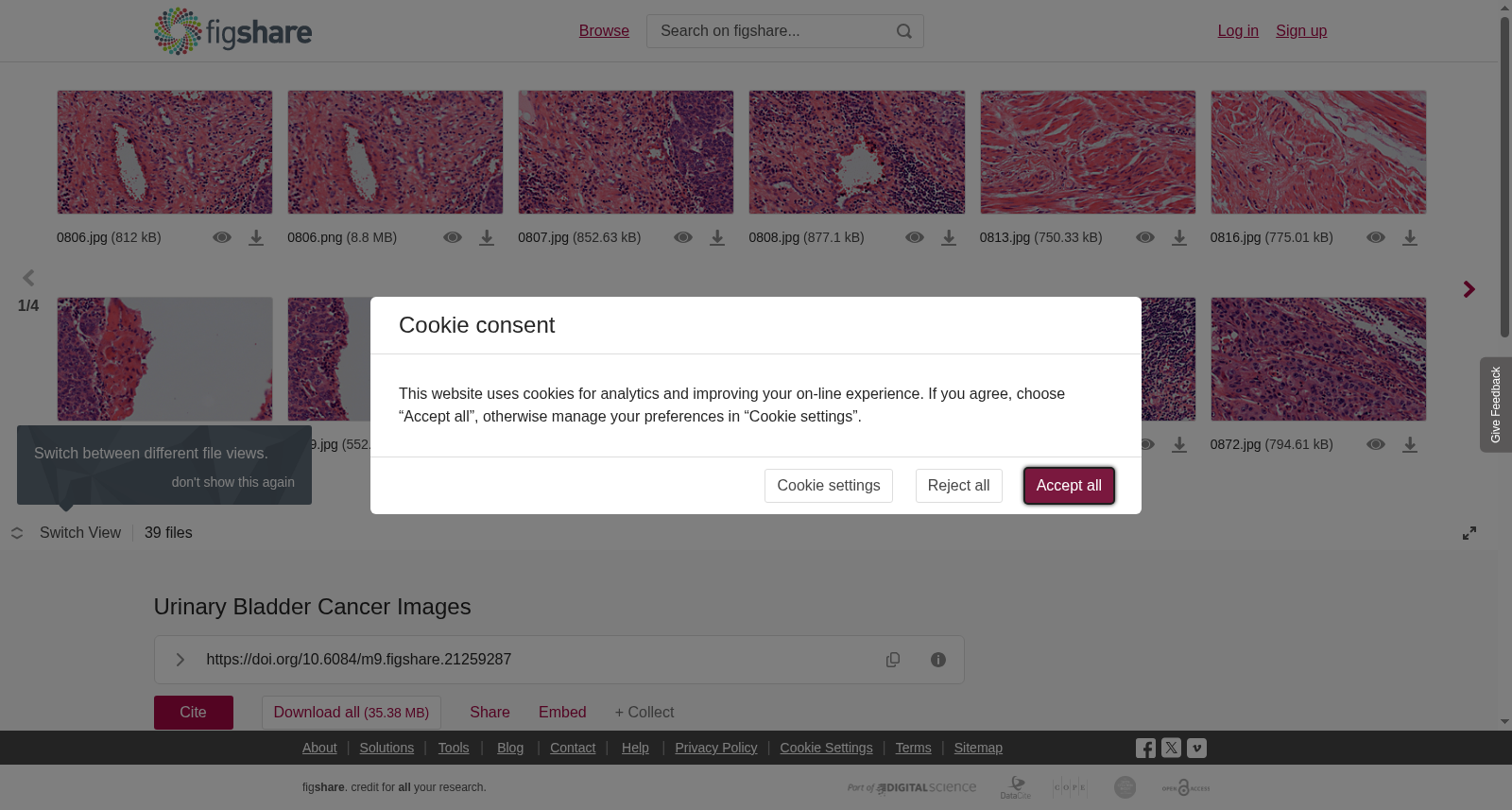Accept all cookies
The height and width of the screenshot is (810, 1512).
point(1069,486)
